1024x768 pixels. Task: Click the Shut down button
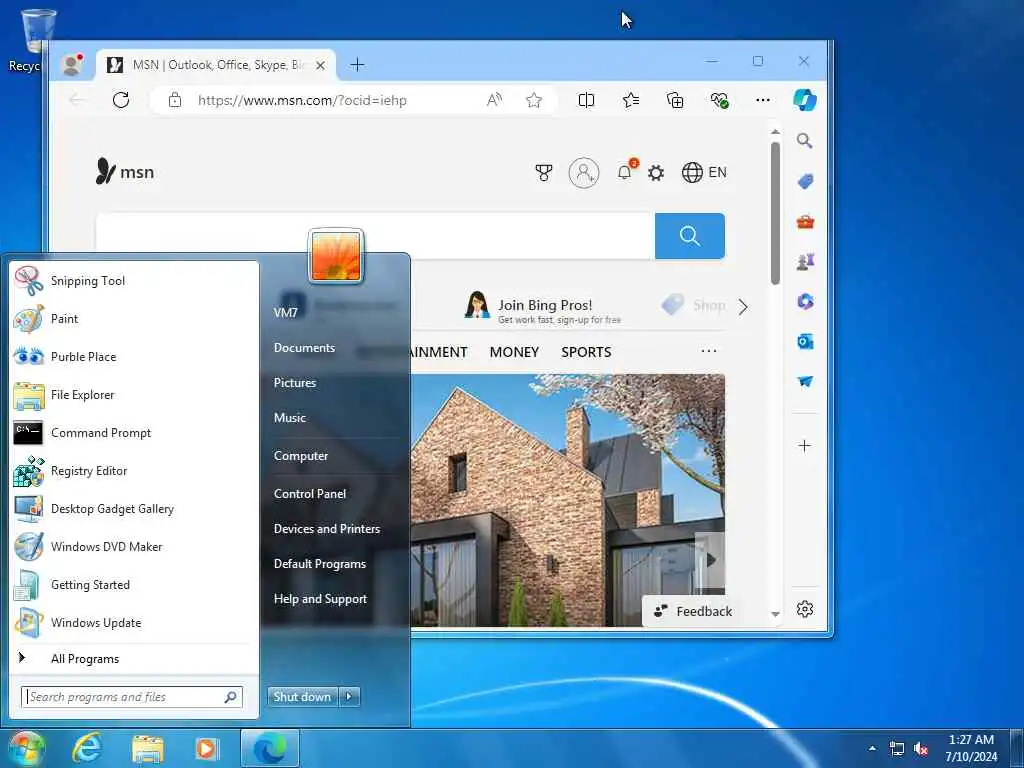coord(302,697)
